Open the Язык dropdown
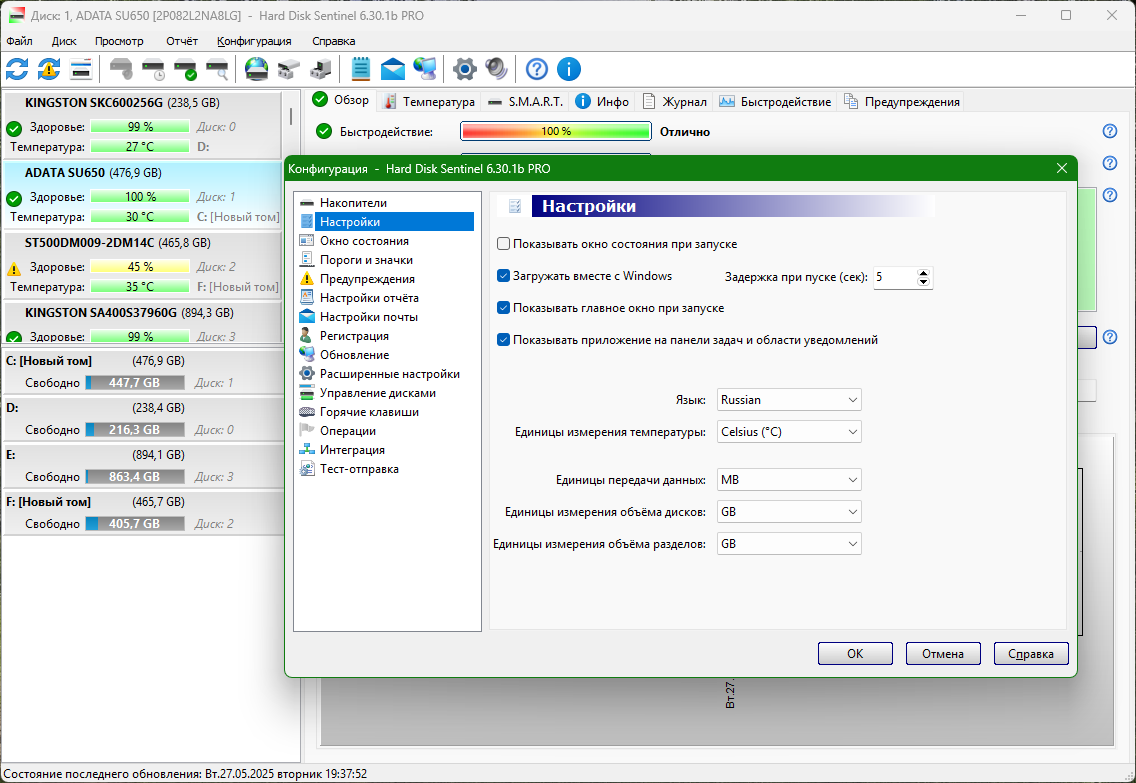Image resolution: width=1136 pixels, height=783 pixels. pyautogui.click(x=789, y=400)
